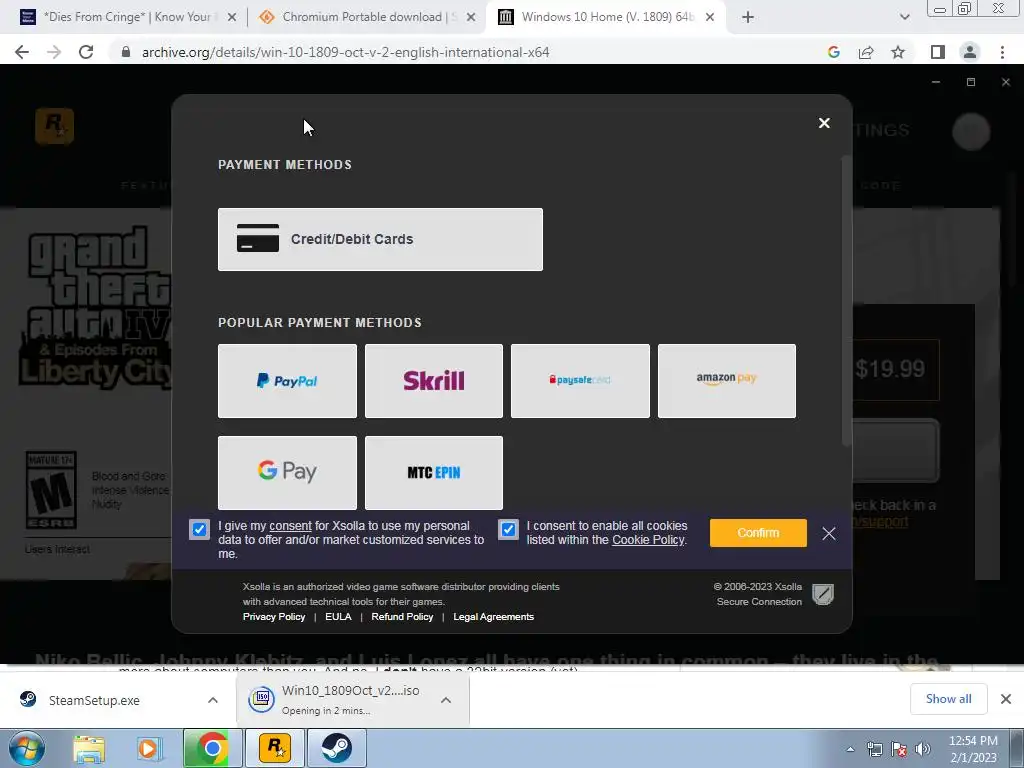Viewport: 1024px width, 768px height.
Task: View site information via lock icon
Action: point(126,52)
